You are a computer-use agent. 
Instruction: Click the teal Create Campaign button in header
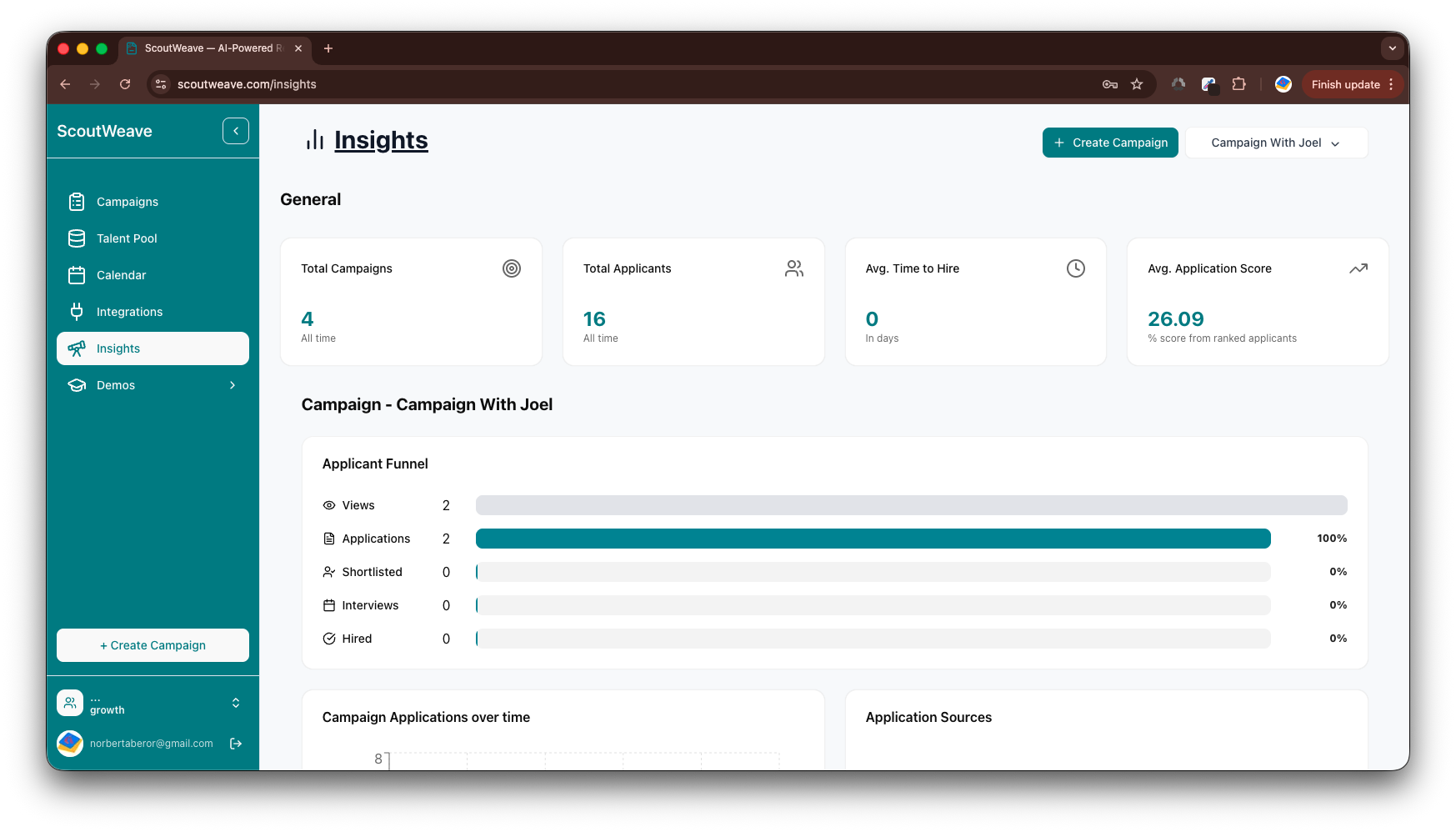1110,143
